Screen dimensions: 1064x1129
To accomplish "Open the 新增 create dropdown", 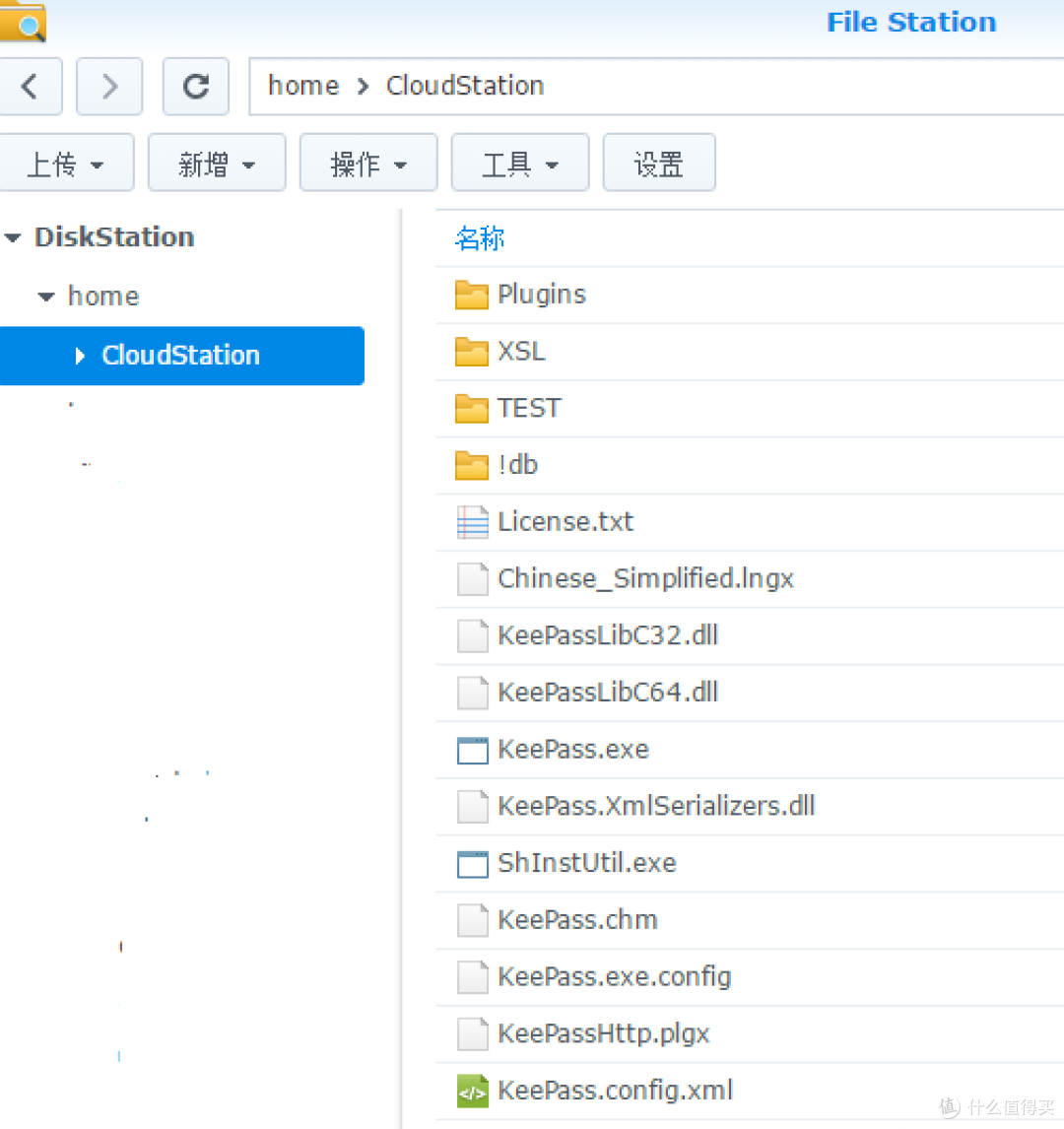I will point(217,163).
